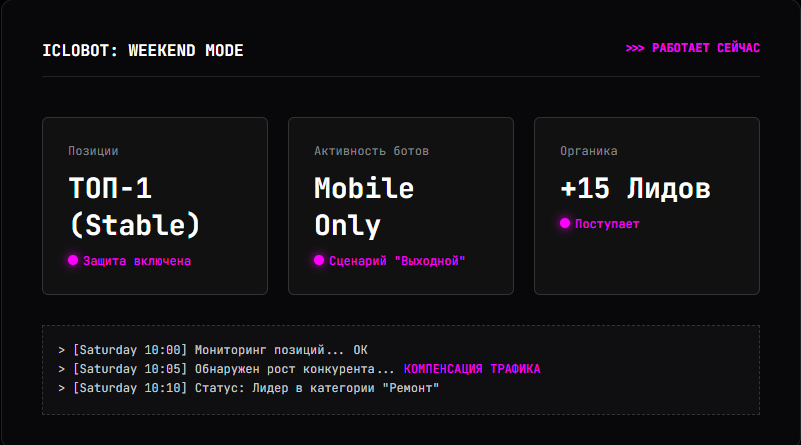Select the "Позиции" card label

click(93, 151)
